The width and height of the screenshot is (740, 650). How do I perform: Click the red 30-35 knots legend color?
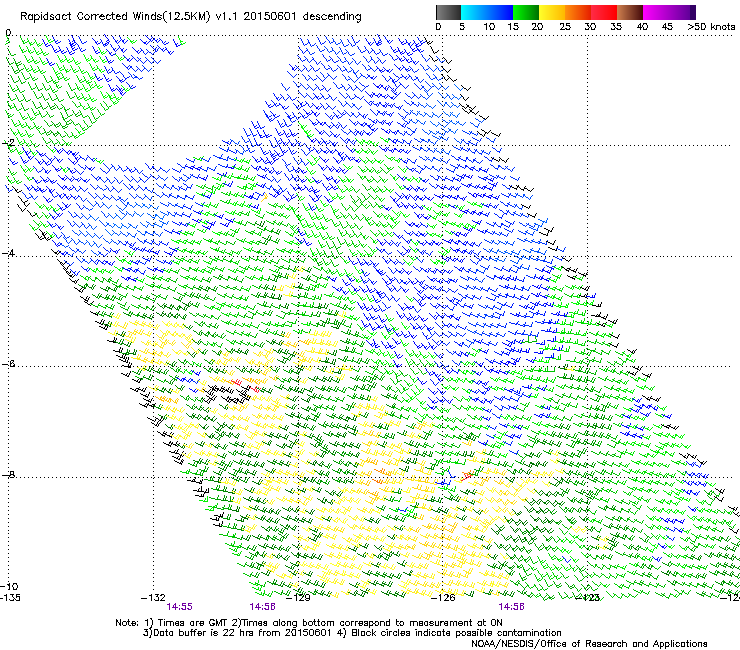(x=604, y=13)
